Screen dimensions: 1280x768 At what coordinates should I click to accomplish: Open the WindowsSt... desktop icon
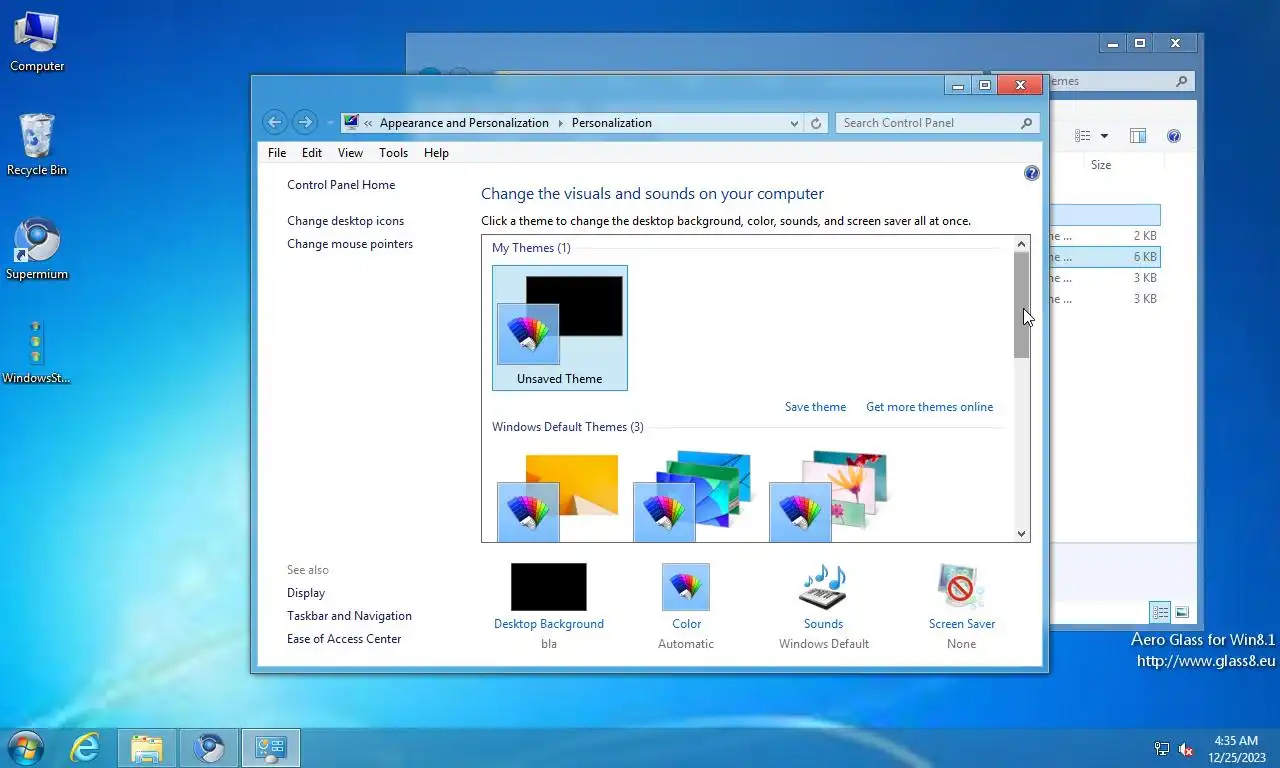[36, 352]
